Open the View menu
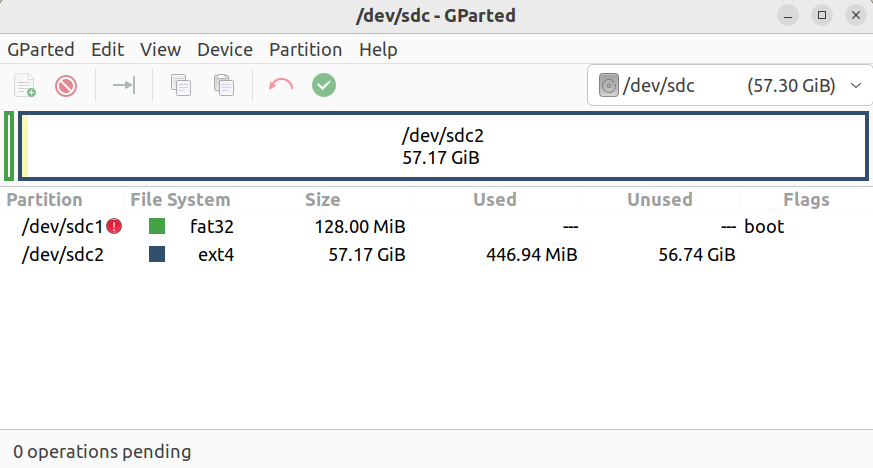Image resolution: width=873 pixels, height=468 pixels. point(160,50)
